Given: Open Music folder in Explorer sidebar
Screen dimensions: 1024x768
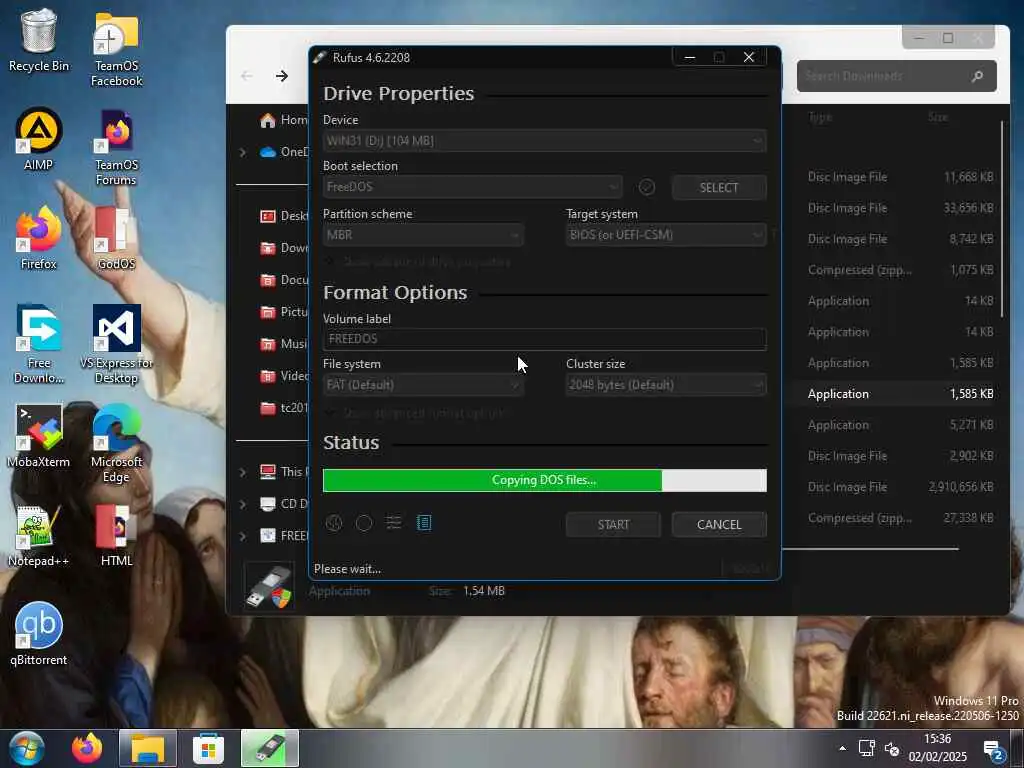Looking at the screenshot, I should pos(284,344).
